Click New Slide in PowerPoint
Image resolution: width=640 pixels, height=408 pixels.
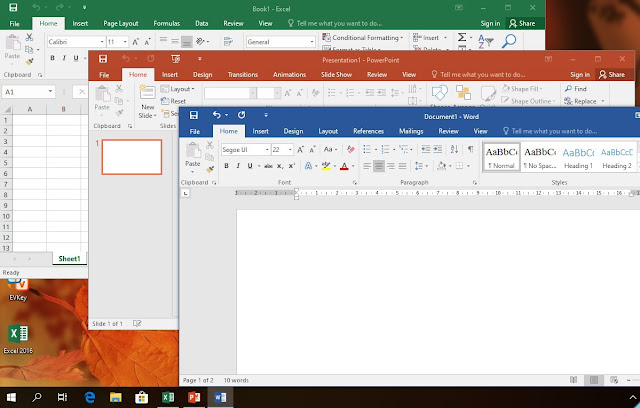click(x=147, y=101)
